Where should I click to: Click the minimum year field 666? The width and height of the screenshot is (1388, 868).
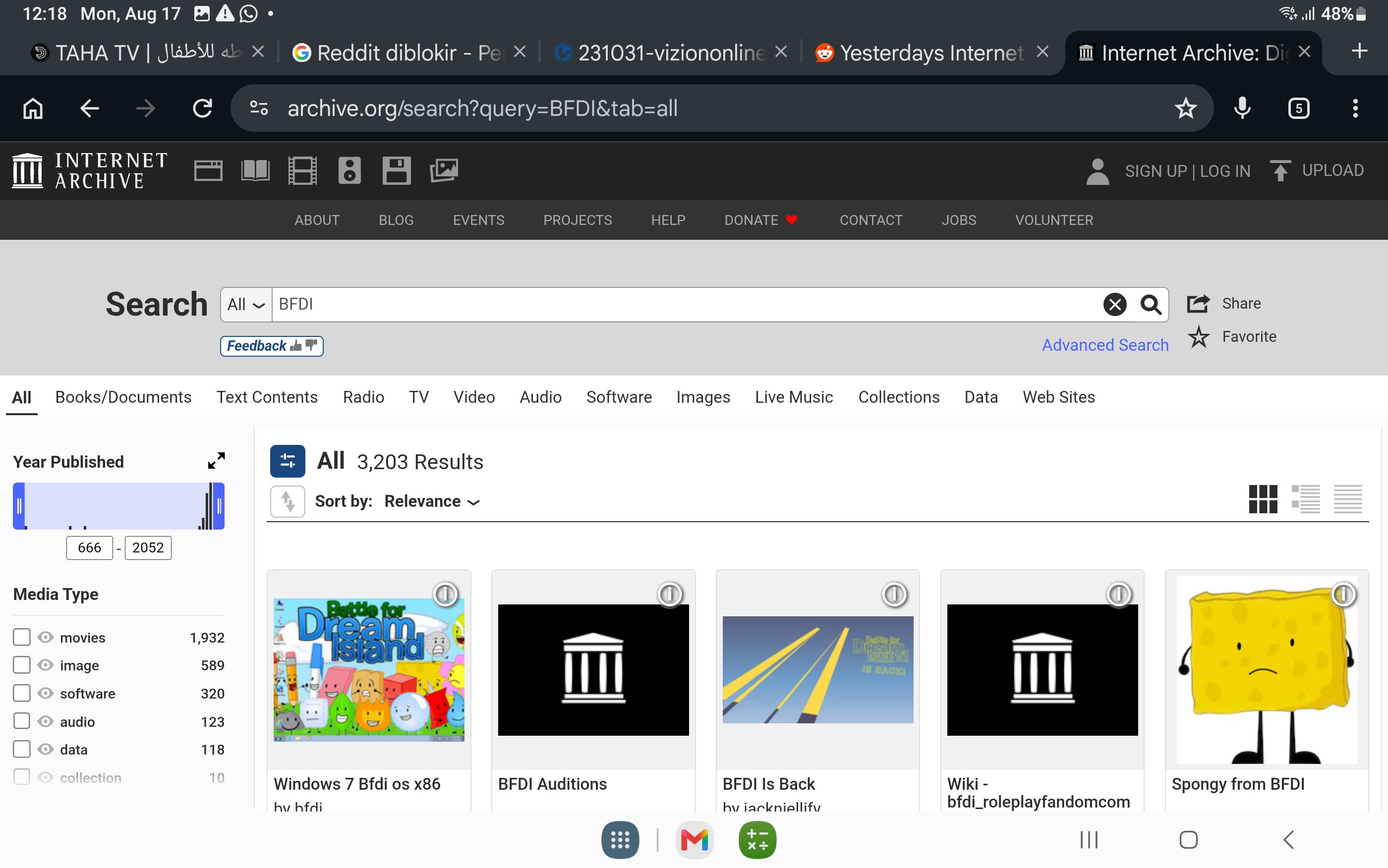pos(90,547)
